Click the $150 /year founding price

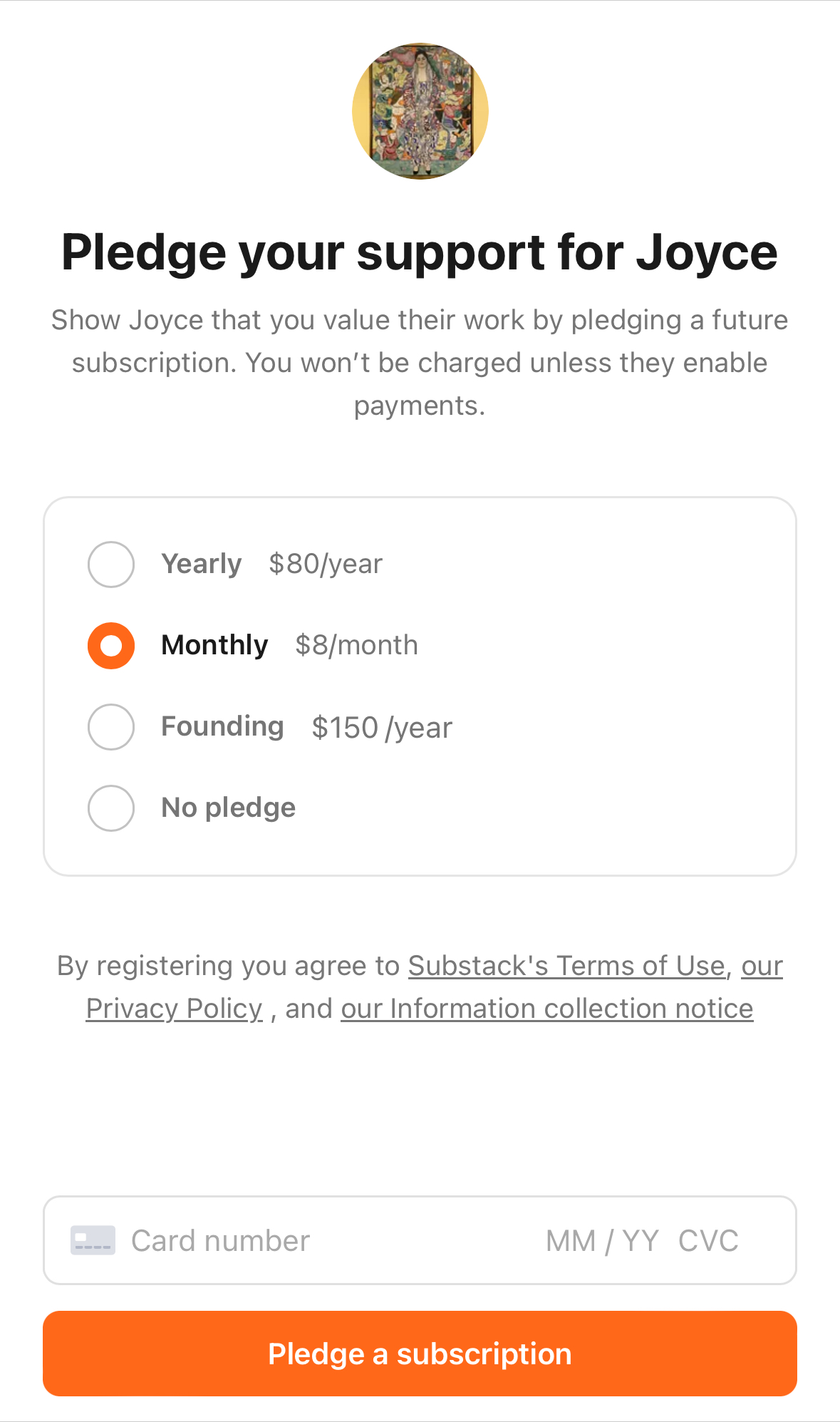click(x=382, y=728)
